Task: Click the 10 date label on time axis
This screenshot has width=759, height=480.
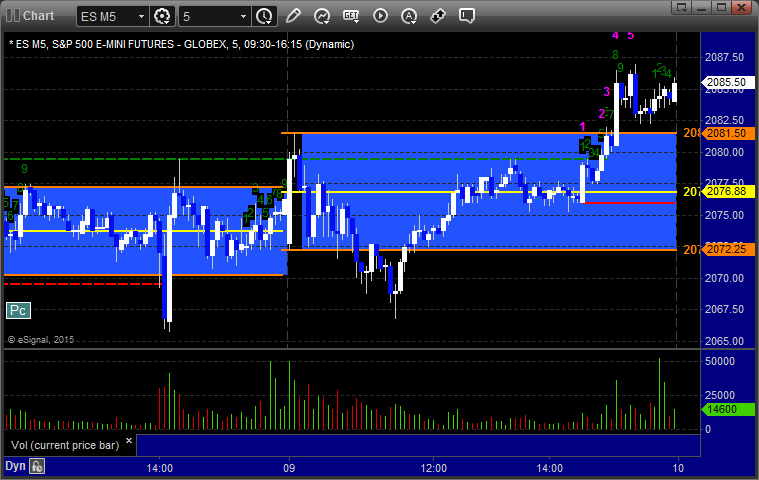Action: (678, 468)
